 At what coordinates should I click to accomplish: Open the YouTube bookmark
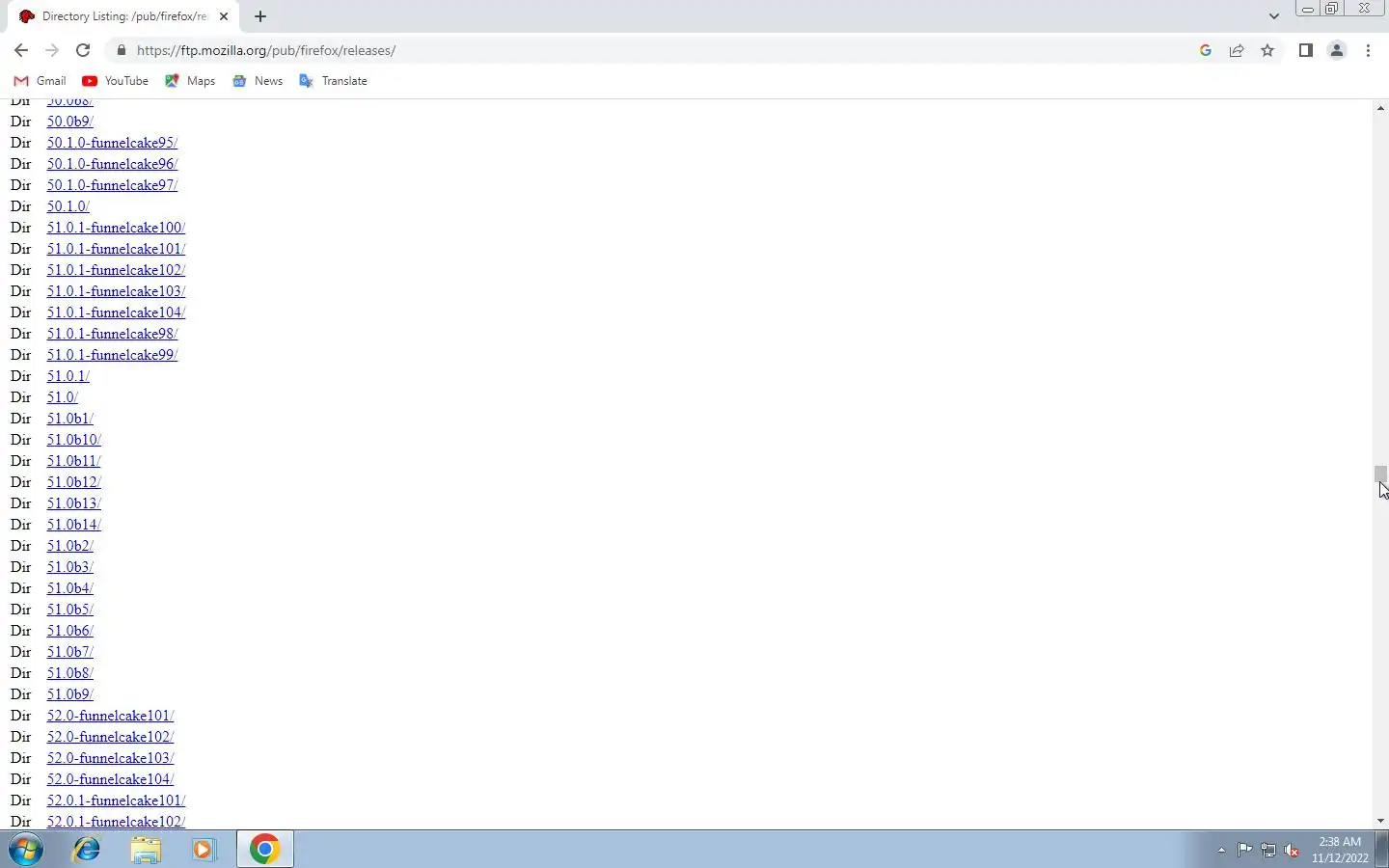[x=116, y=81]
